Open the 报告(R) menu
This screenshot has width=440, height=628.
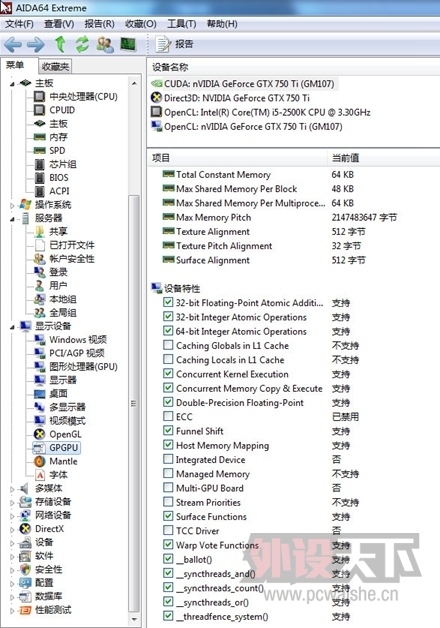point(99,24)
